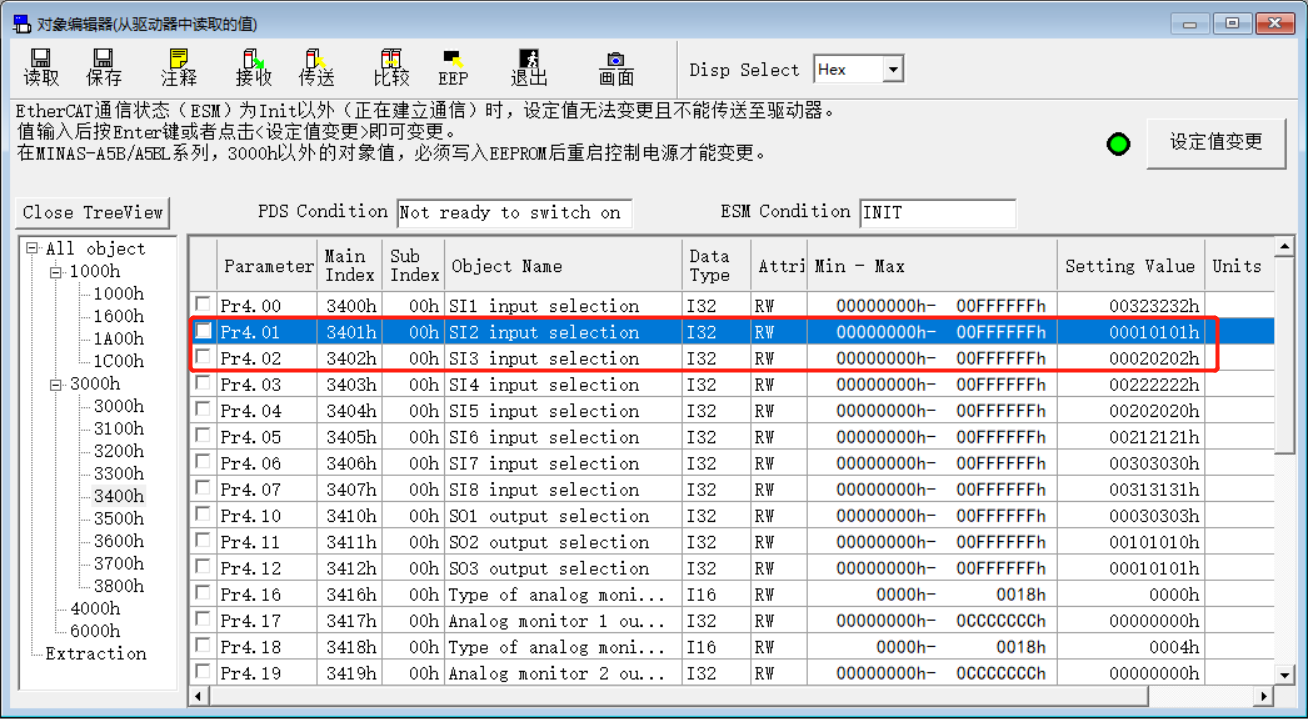Check the Pr4.02 row checkbox

203,357
